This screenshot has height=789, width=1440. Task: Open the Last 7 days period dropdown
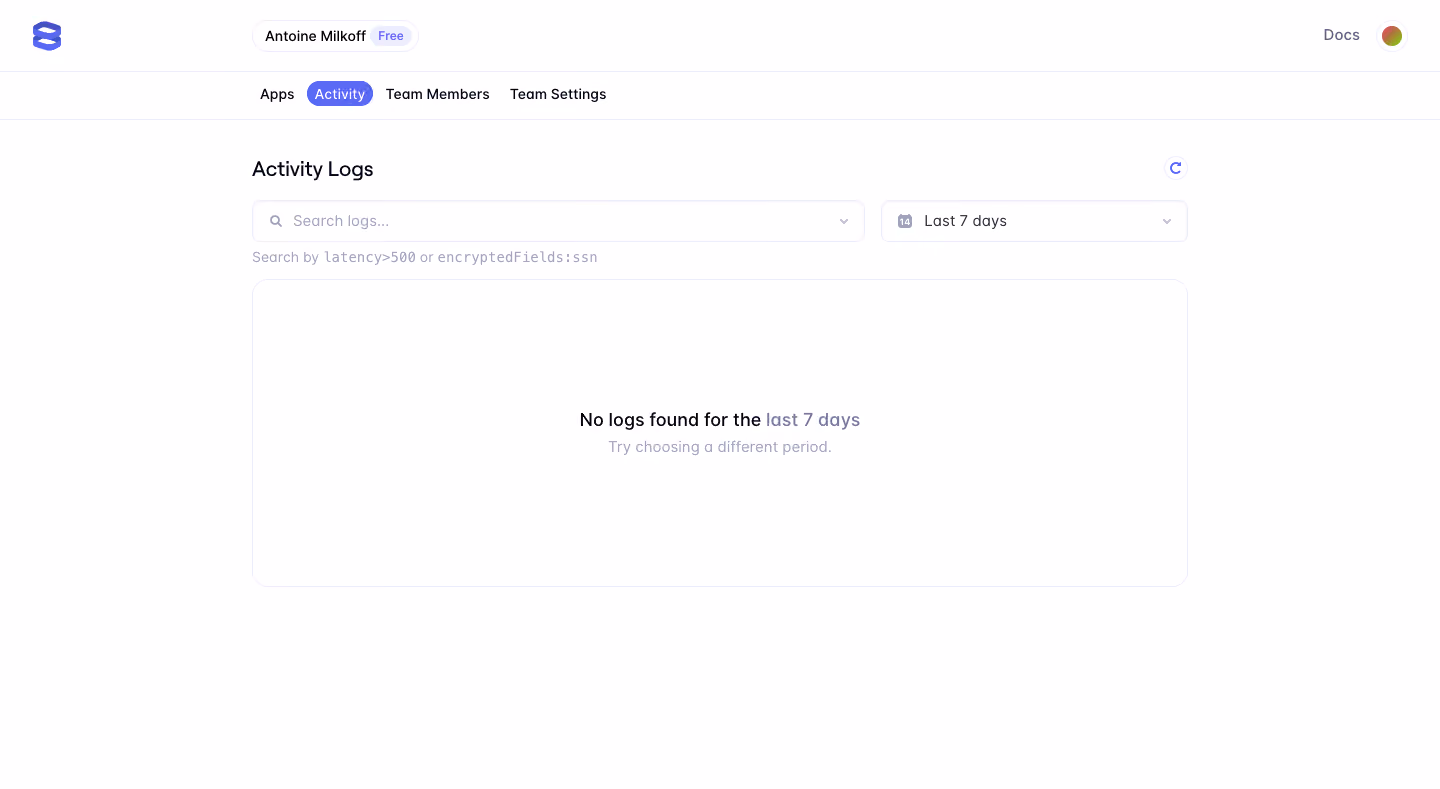[x=1034, y=221]
